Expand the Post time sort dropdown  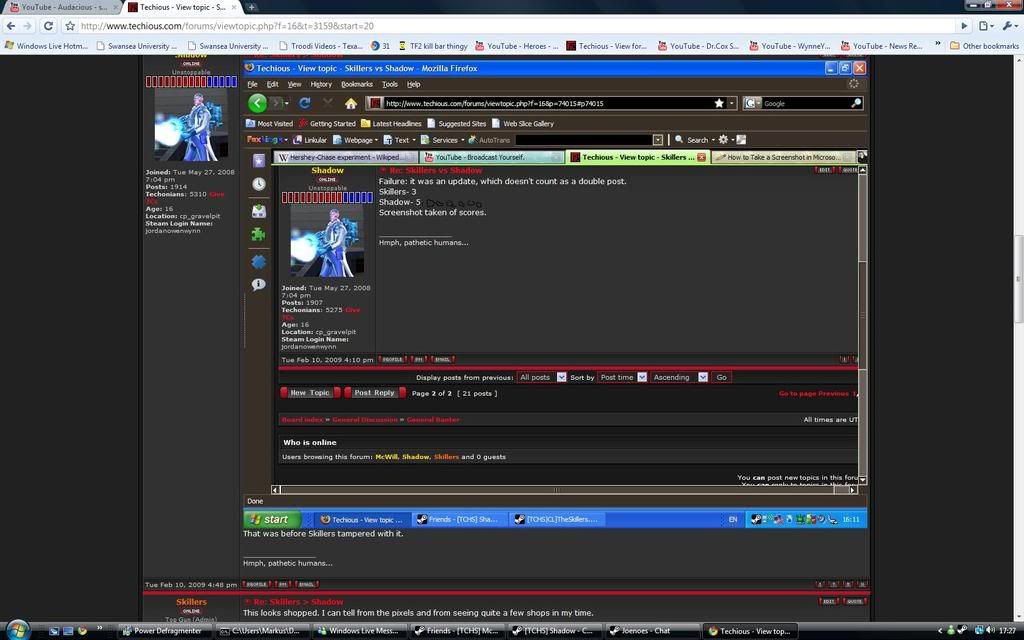(622, 377)
